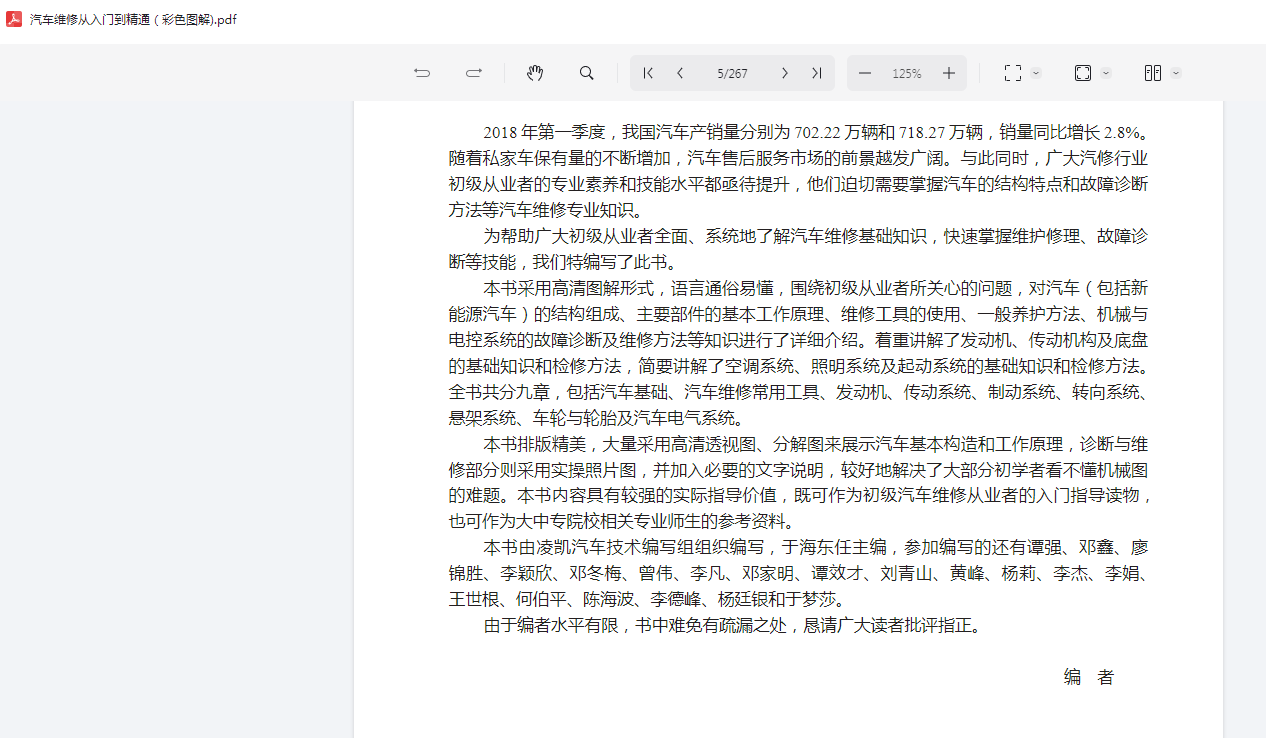Toggle the fit-page view icon
This screenshot has height=738, width=1266.
pos(1082,73)
